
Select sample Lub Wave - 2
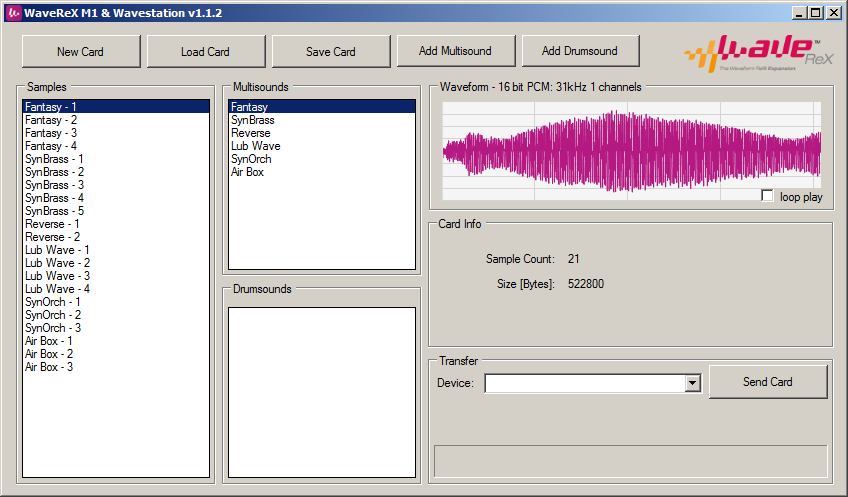116,262
